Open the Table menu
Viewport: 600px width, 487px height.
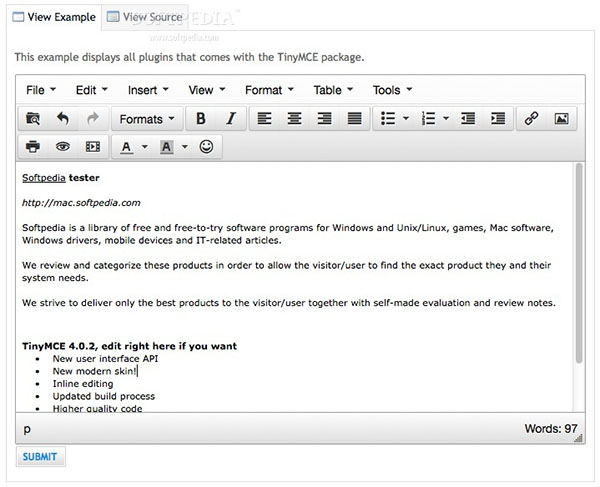click(x=333, y=90)
